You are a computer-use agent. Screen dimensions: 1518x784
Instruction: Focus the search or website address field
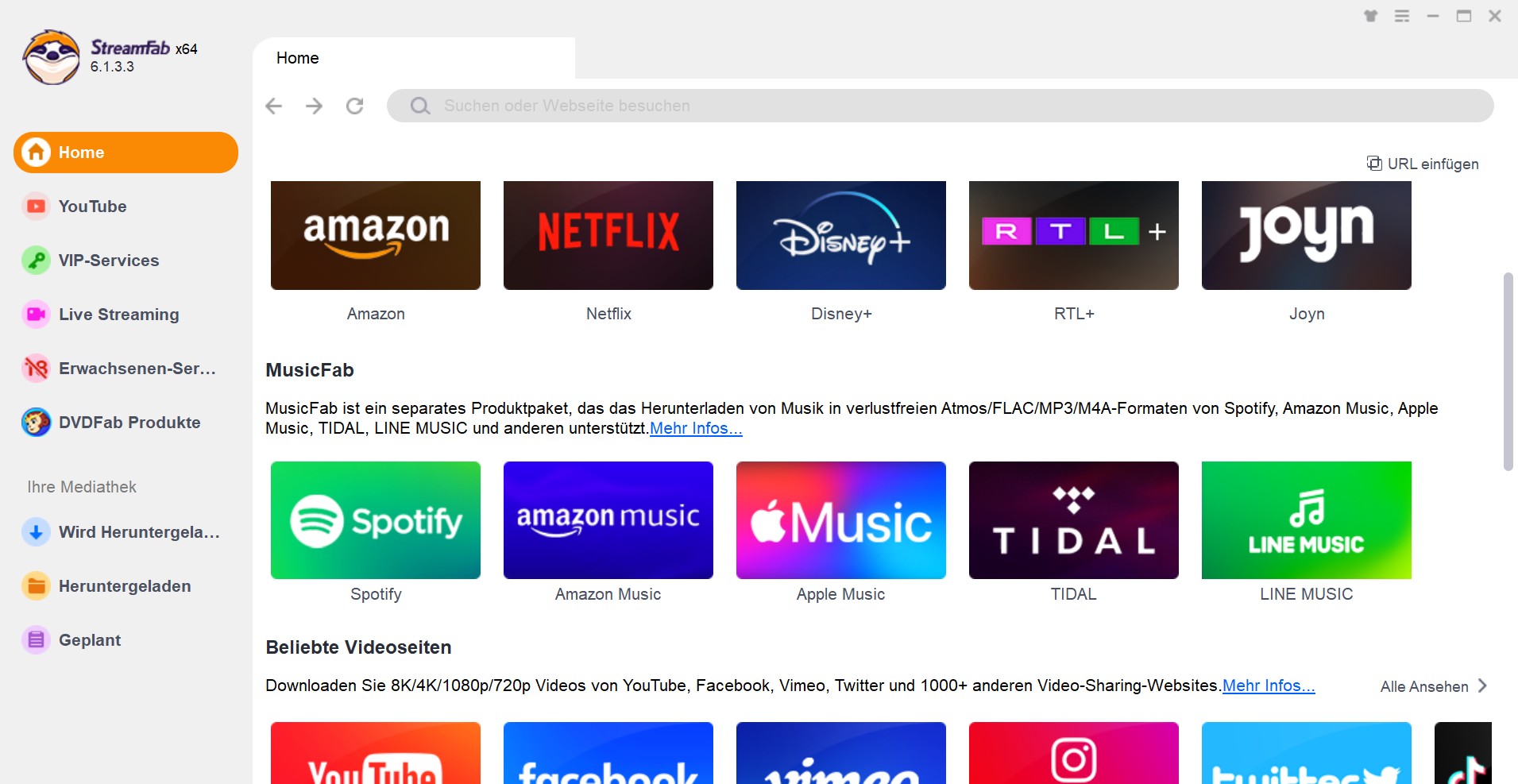pyautogui.click(x=941, y=106)
